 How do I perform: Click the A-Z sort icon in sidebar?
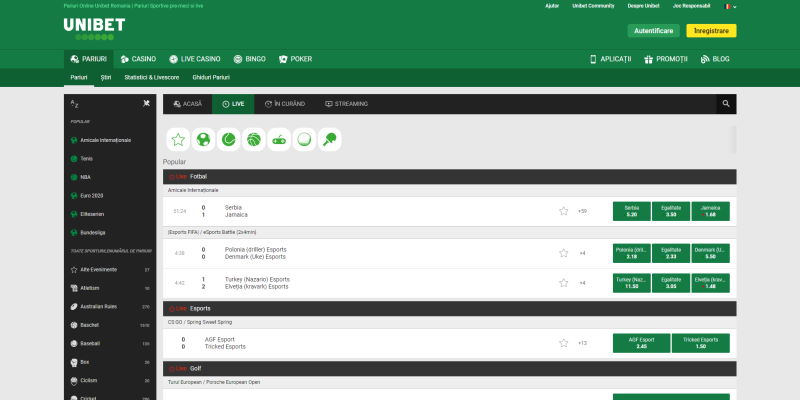pyautogui.click(x=74, y=104)
